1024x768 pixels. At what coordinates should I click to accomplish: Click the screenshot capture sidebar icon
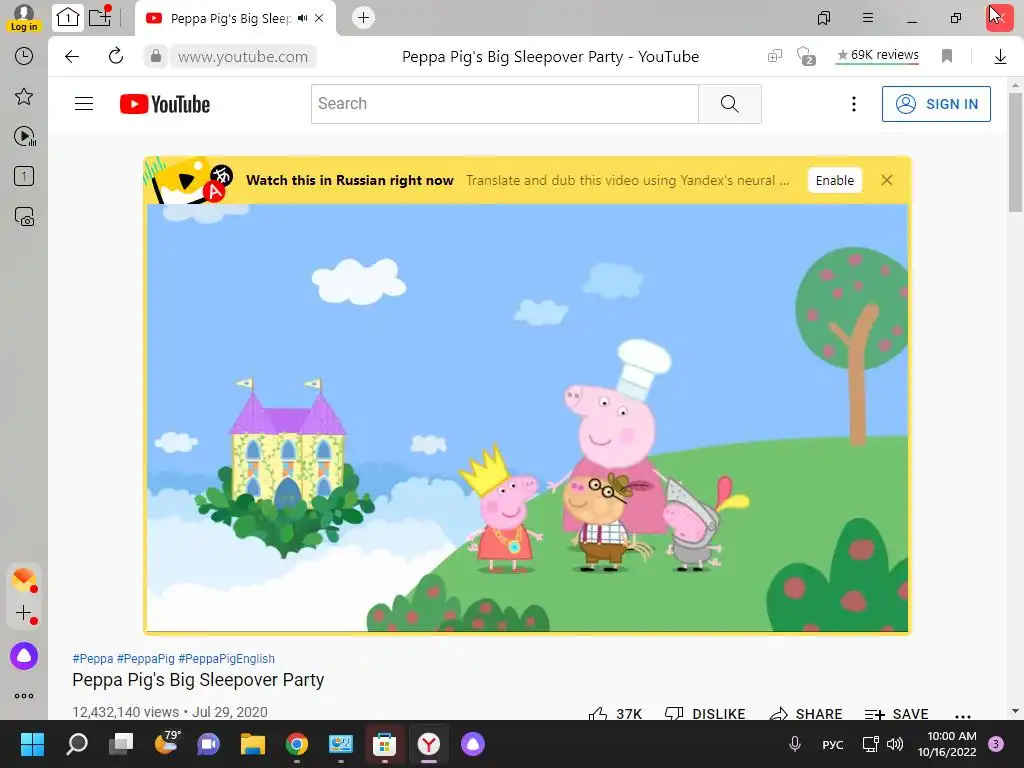tap(24, 216)
